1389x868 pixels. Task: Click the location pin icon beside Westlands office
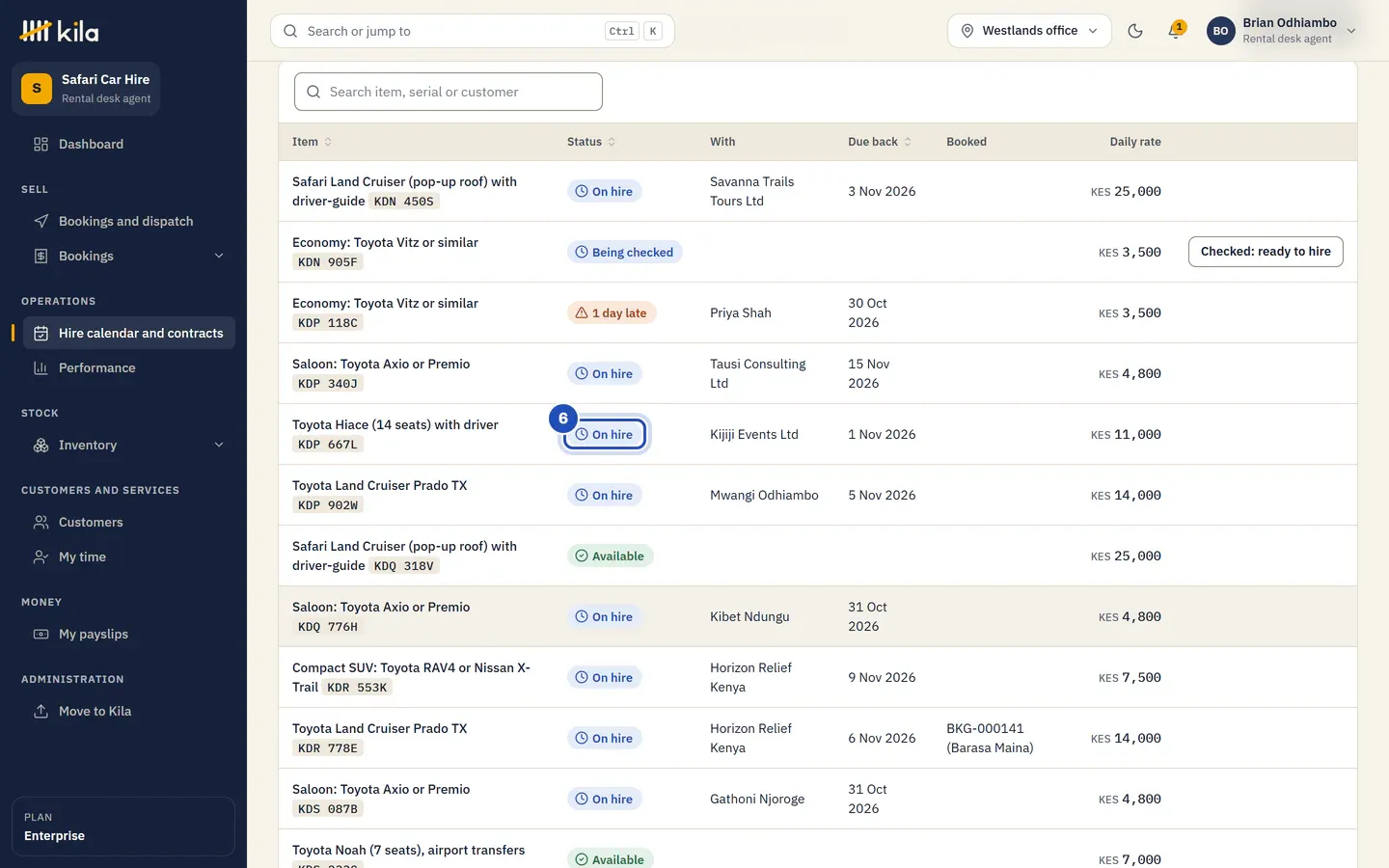coord(967,31)
